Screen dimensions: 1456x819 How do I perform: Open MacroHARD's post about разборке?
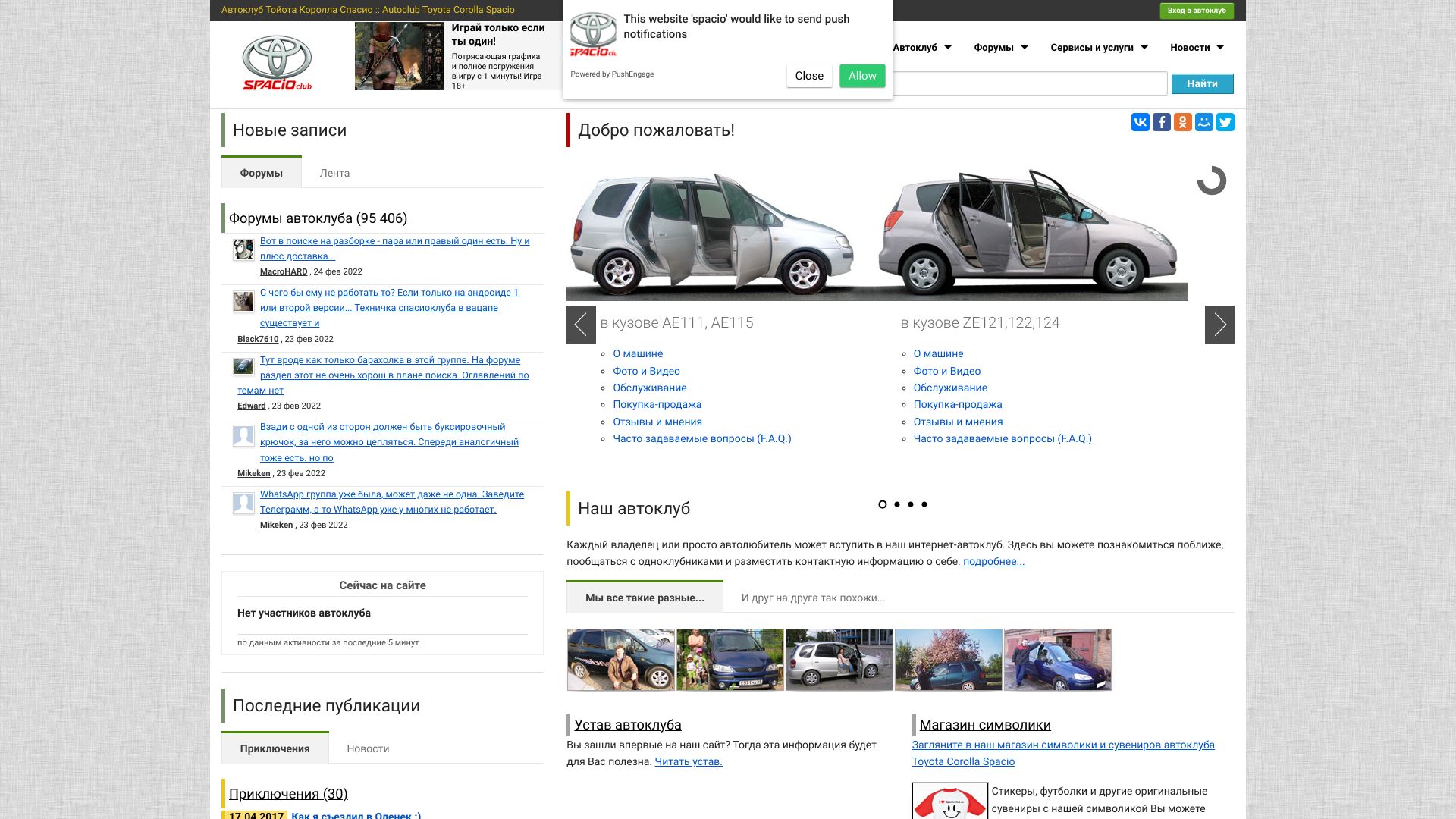click(394, 249)
